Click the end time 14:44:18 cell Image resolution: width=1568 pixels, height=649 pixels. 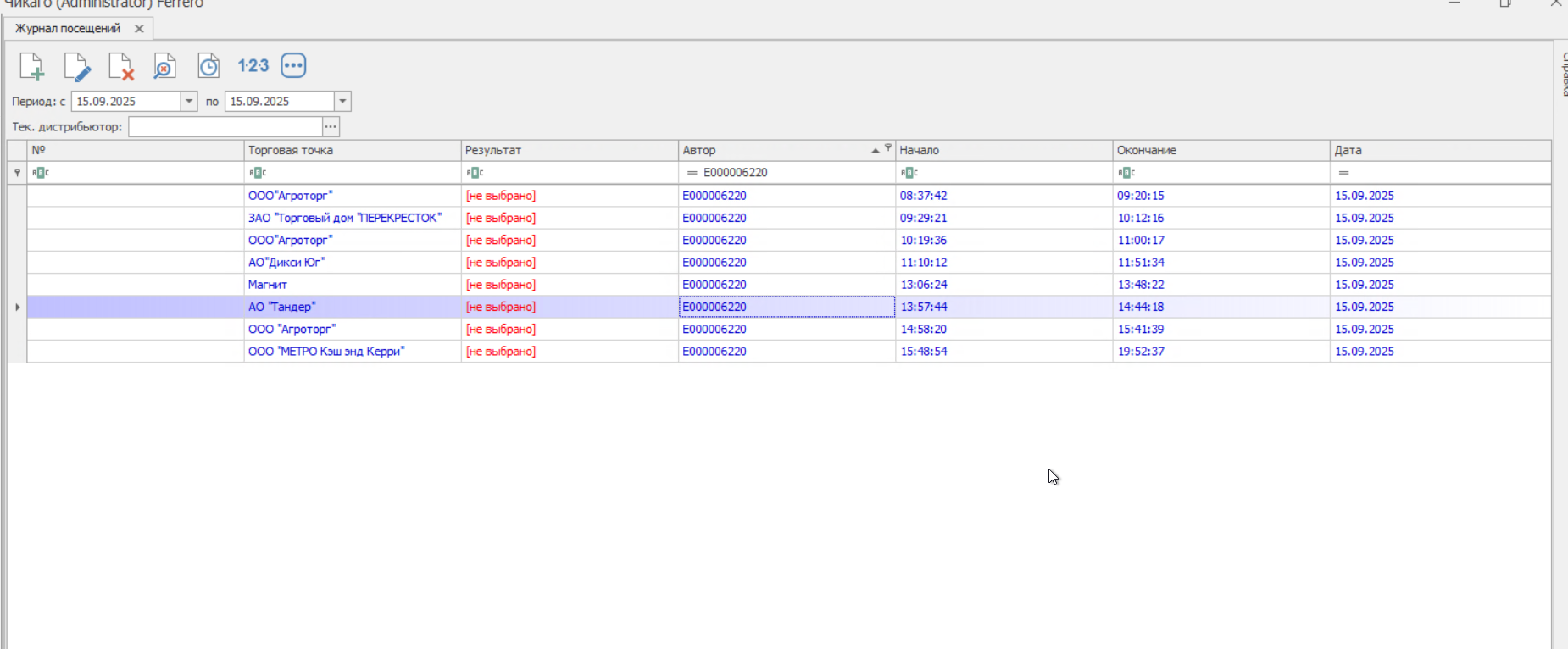click(1221, 307)
